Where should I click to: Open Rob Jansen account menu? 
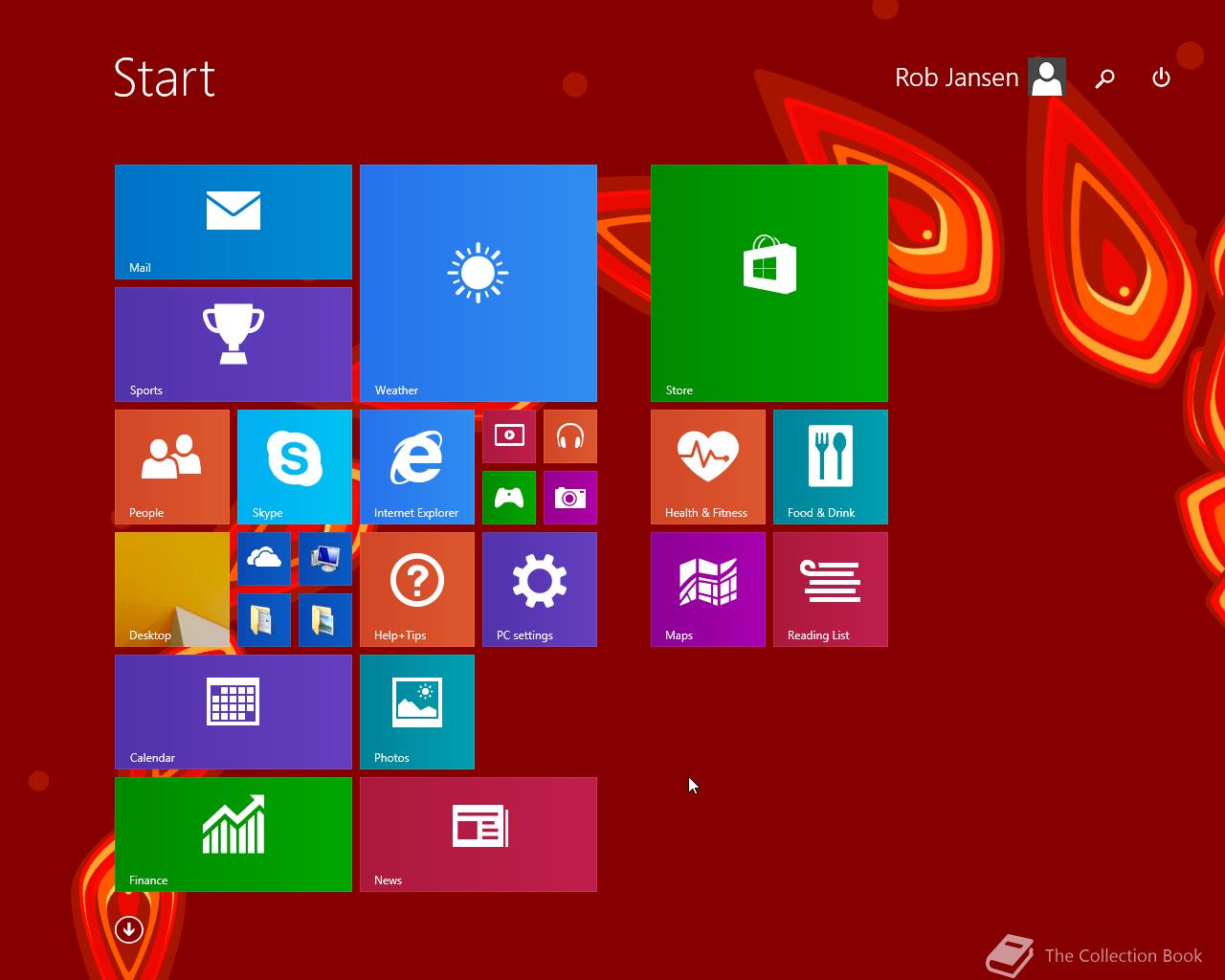point(980,78)
